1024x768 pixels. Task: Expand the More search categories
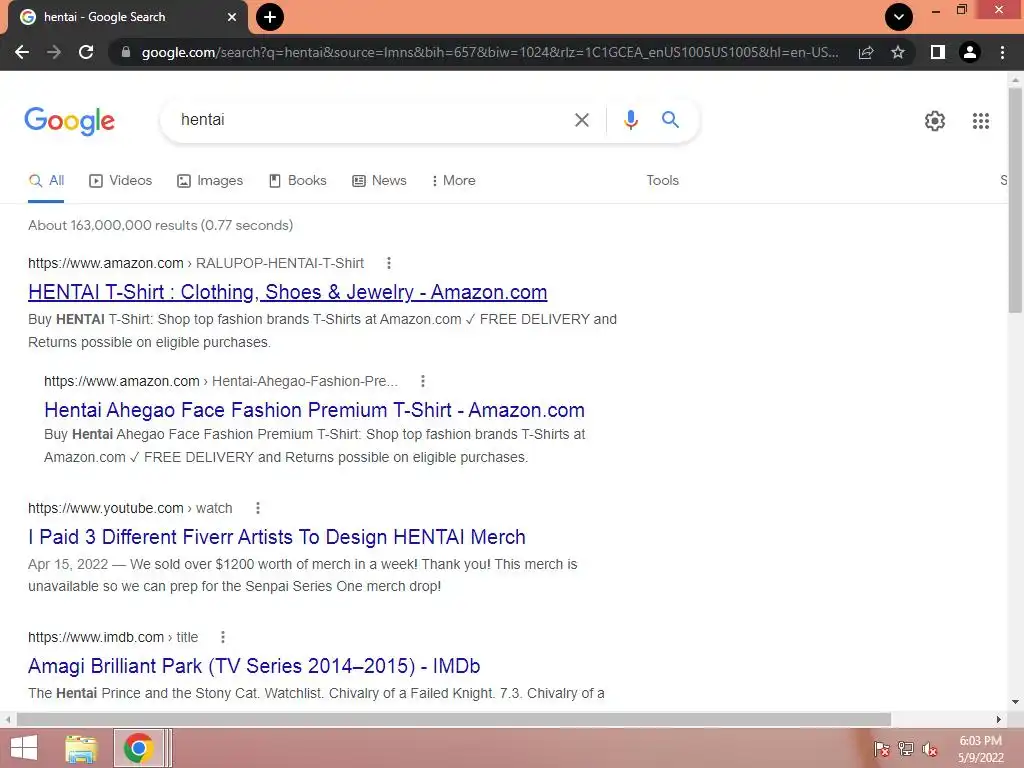[453, 181]
